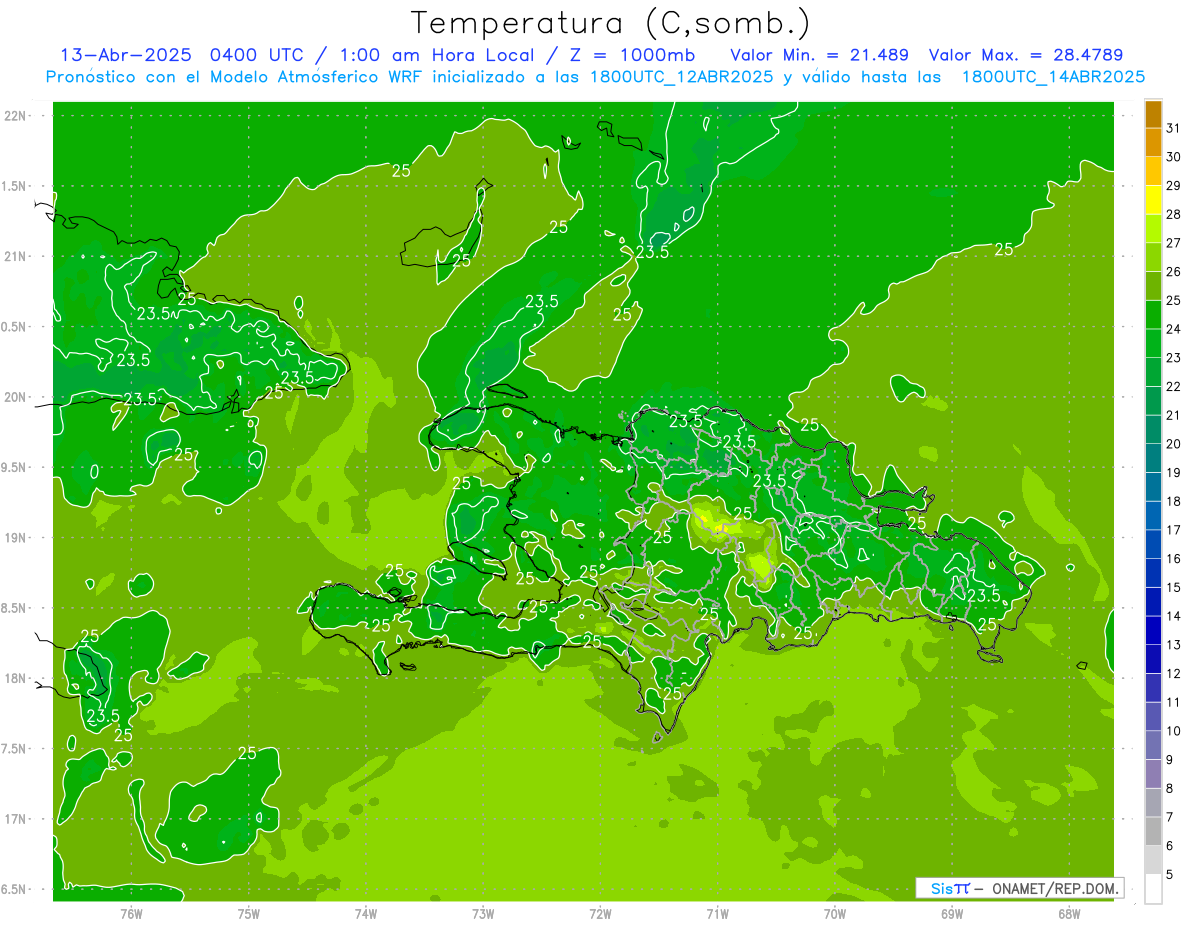The height and width of the screenshot is (927, 1200).
Task: Click the purple swatch between 9 and 10
Action: coord(1153,745)
